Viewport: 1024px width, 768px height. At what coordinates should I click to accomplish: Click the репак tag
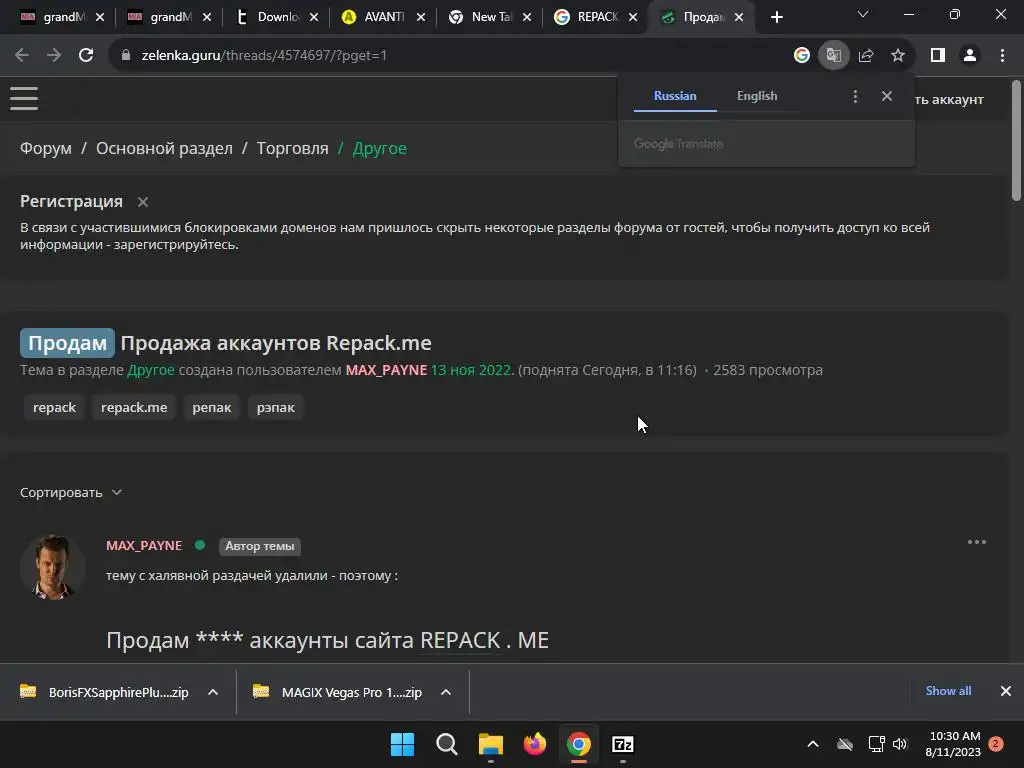click(212, 408)
